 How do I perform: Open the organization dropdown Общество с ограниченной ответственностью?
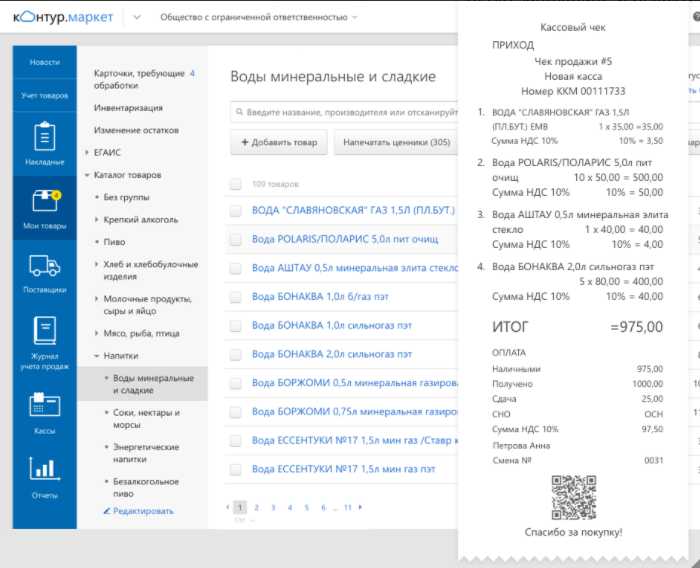[x=259, y=17]
